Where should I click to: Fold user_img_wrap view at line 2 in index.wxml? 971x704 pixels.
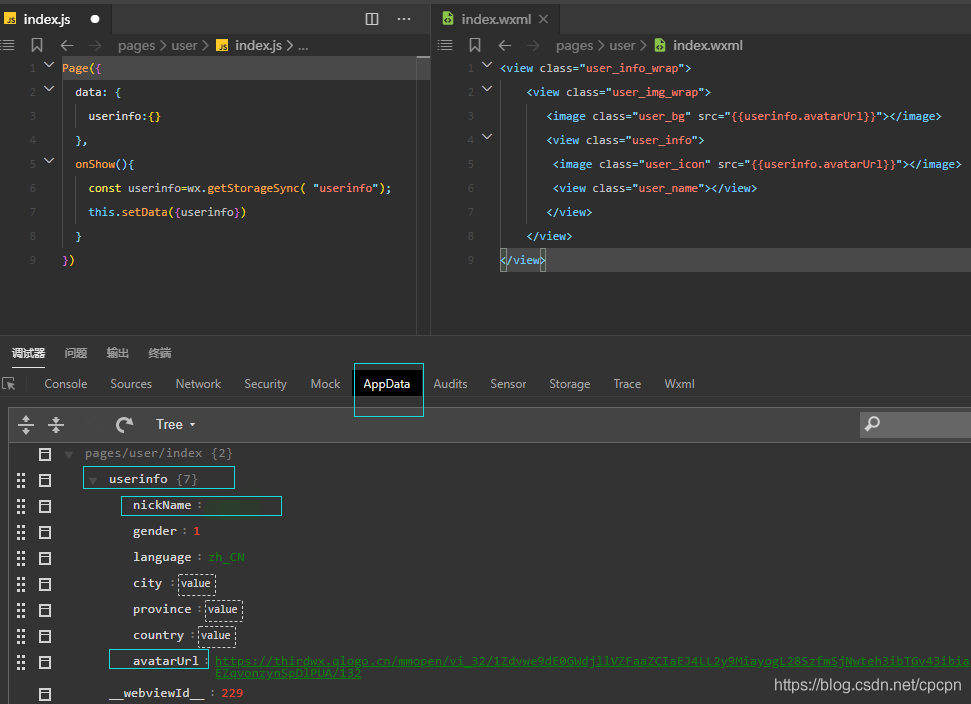point(487,89)
